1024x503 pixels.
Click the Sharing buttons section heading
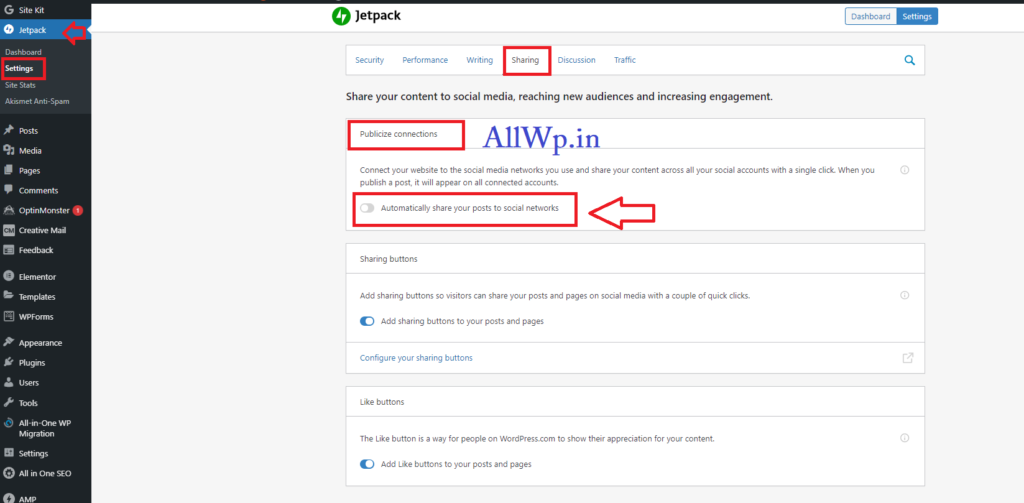(389, 259)
